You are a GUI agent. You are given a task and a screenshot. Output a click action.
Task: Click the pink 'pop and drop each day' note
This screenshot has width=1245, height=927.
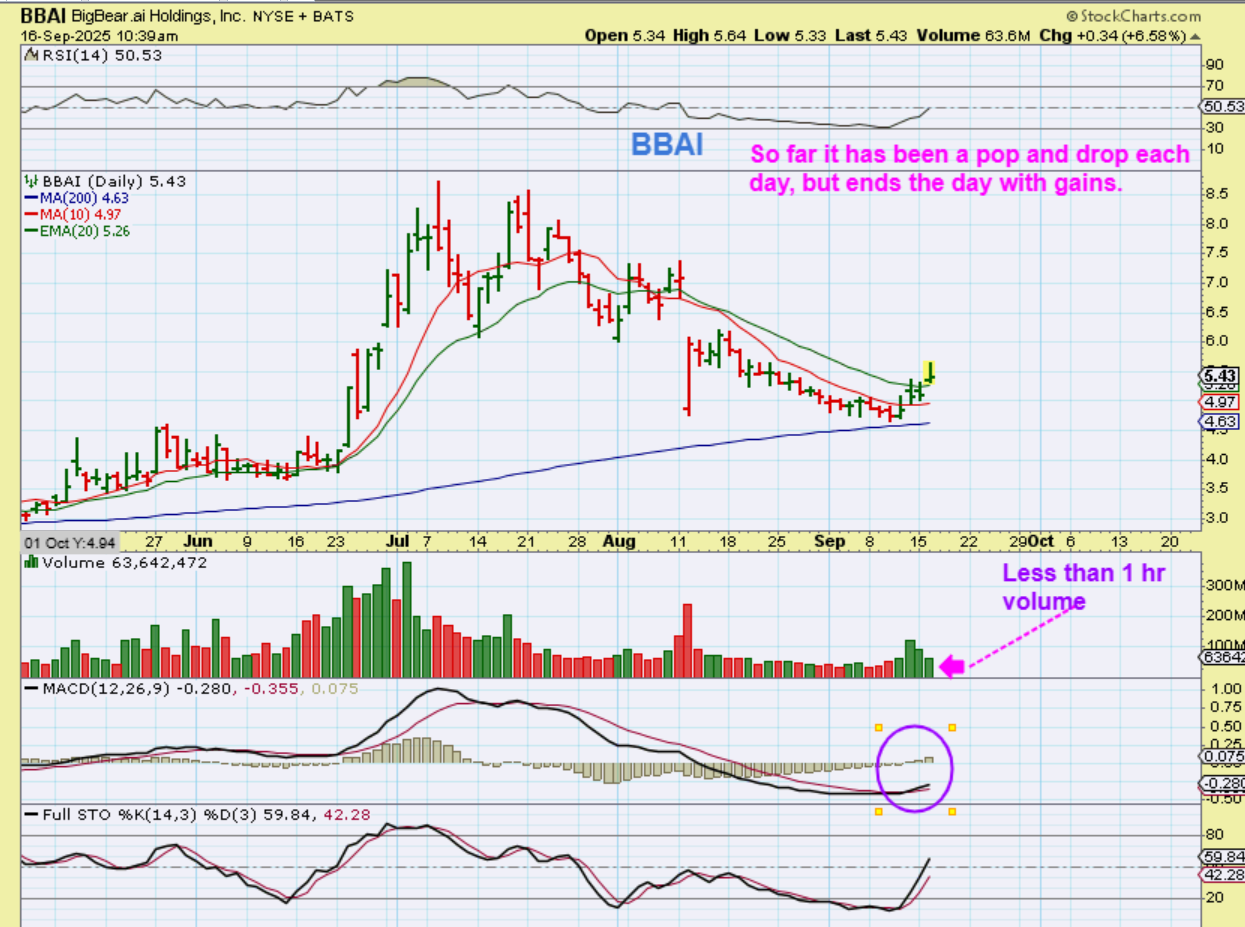970,169
